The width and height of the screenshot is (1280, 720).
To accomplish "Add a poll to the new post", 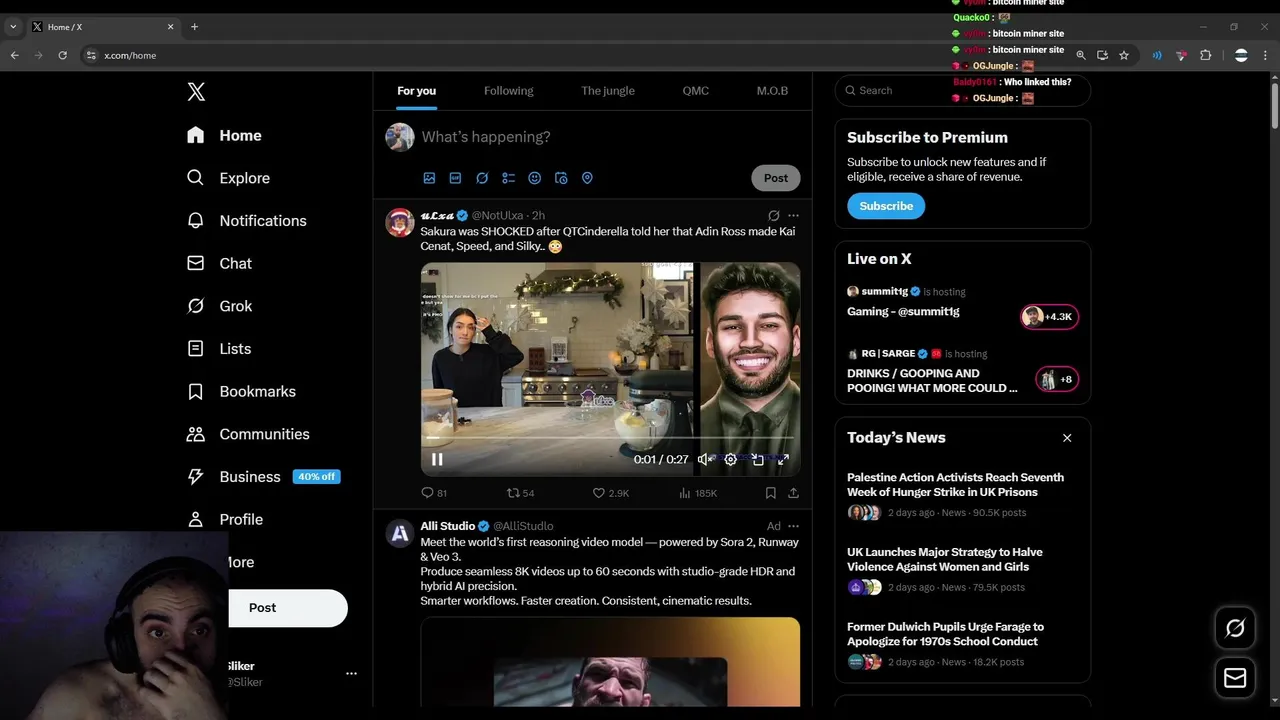I will pyautogui.click(x=508, y=178).
